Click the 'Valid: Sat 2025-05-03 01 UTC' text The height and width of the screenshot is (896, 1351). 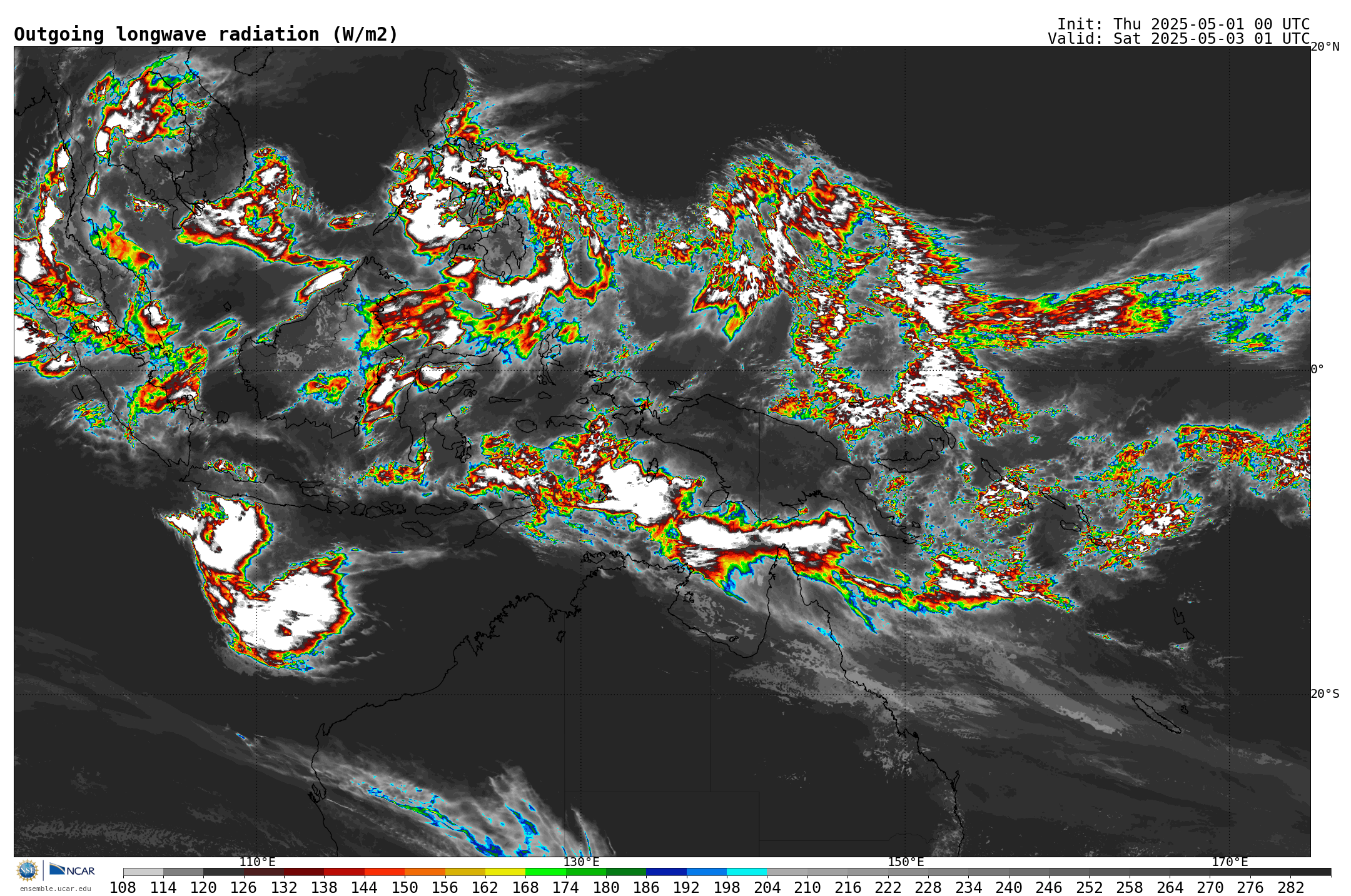click(1179, 38)
